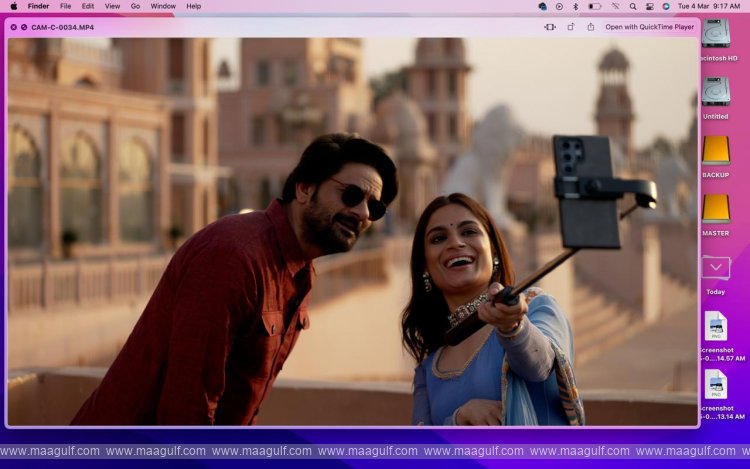
Task: Click the date and time Tue 4 Mar 9:17 AM
Action: click(708, 6)
